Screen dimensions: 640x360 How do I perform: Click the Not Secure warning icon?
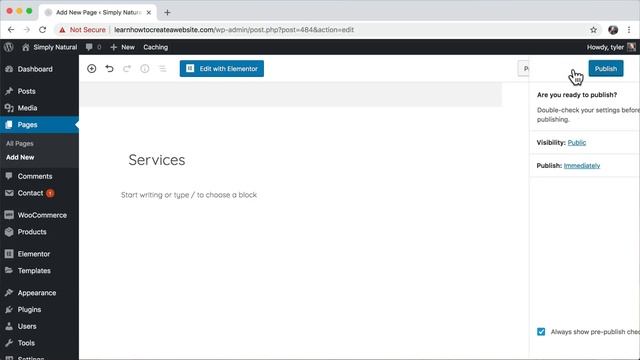pos(62,30)
